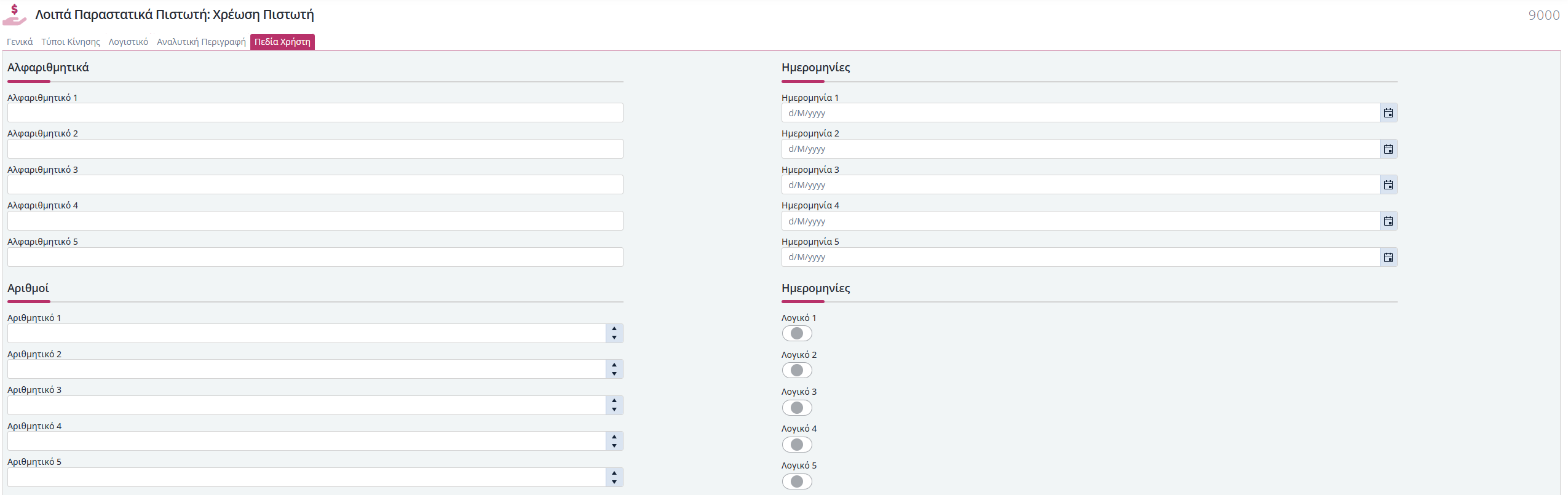Open the Αναλυτική Περιγραφή tab
The width and height of the screenshot is (1568, 495).
tap(201, 42)
